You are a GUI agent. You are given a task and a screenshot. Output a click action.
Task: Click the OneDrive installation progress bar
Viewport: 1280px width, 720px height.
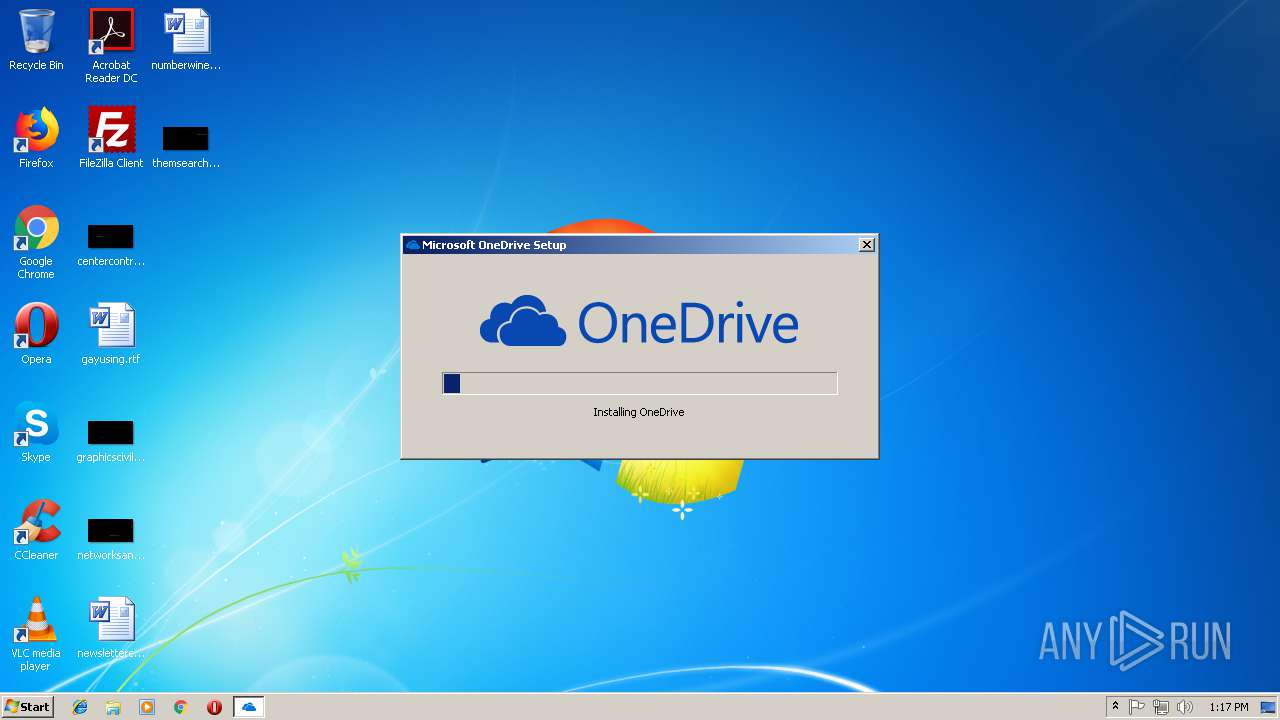pos(640,383)
